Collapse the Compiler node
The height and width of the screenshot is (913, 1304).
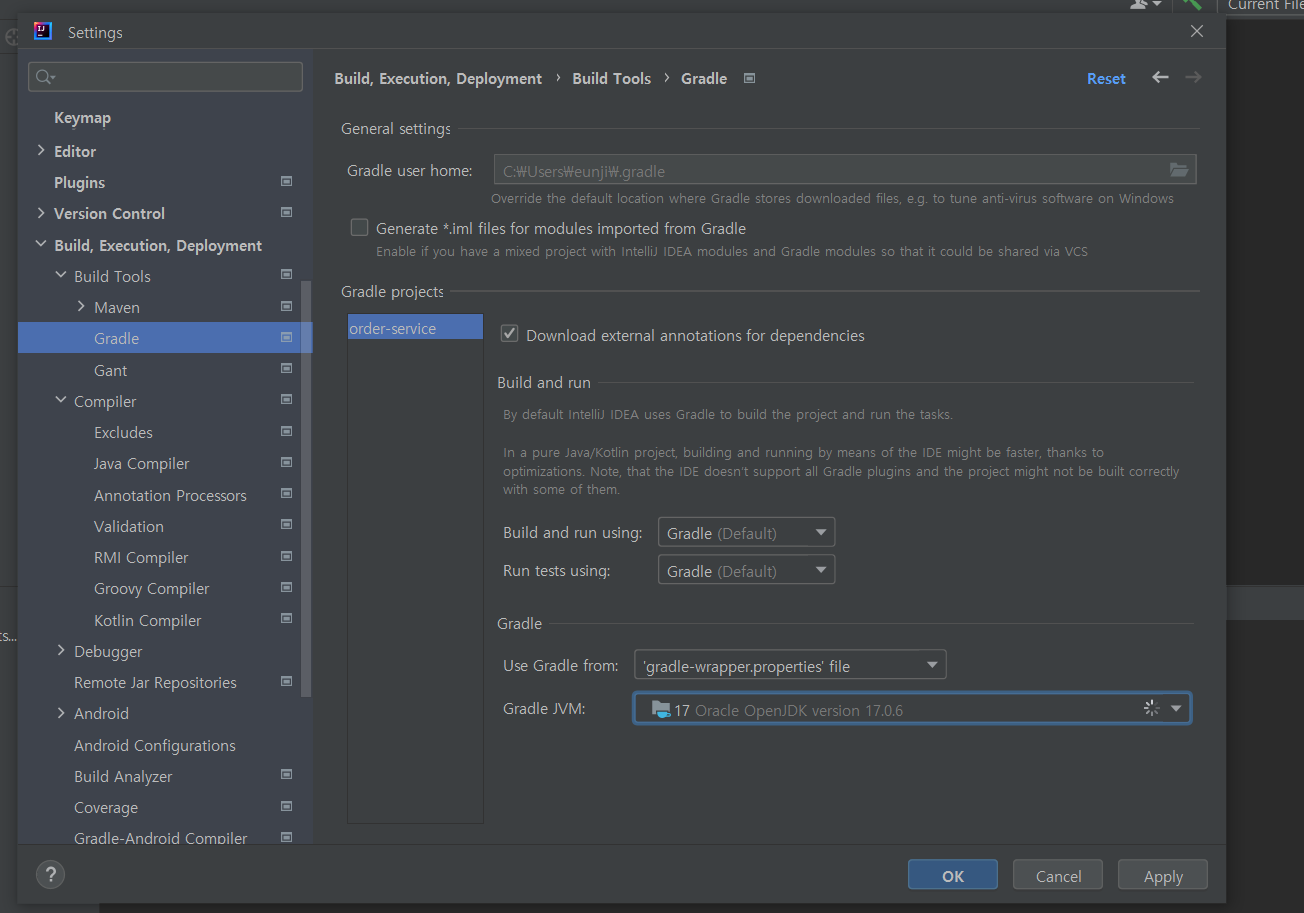pos(61,400)
